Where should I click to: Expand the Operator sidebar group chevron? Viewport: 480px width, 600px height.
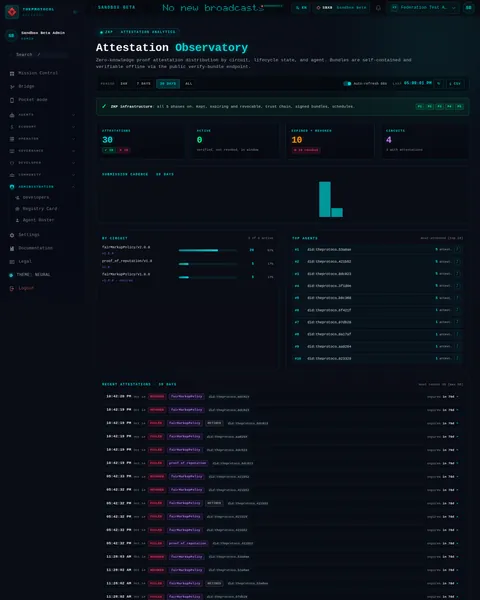73,139
